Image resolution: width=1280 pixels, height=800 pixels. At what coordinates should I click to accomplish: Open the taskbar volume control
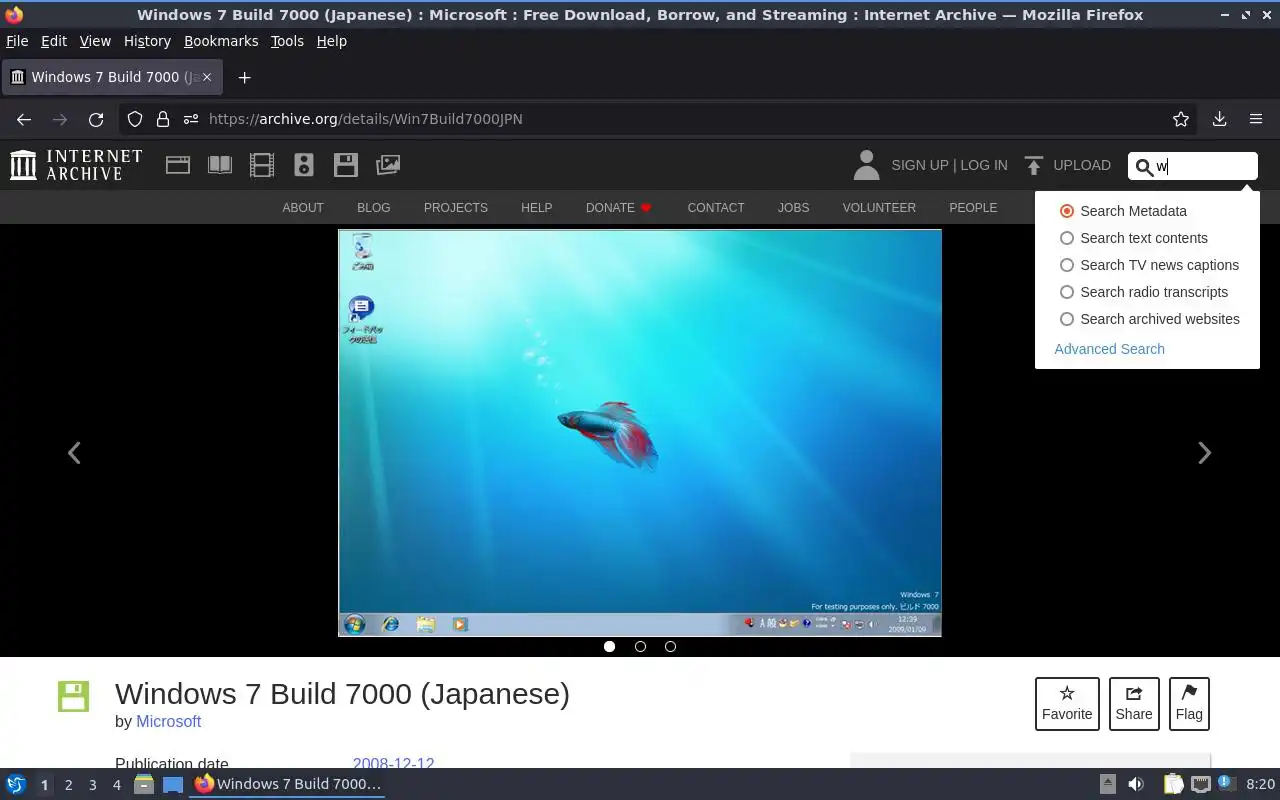(1136, 784)
